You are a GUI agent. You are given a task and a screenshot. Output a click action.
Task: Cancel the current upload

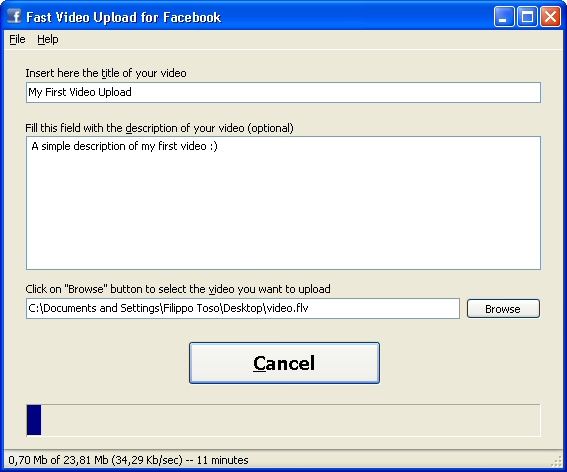coord(284,363)
